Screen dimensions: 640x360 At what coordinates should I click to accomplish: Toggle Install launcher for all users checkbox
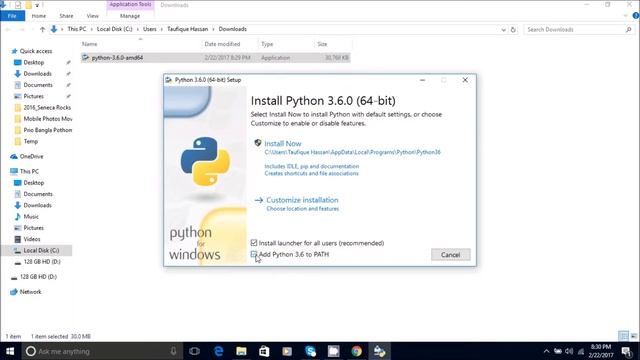point(254,243)
